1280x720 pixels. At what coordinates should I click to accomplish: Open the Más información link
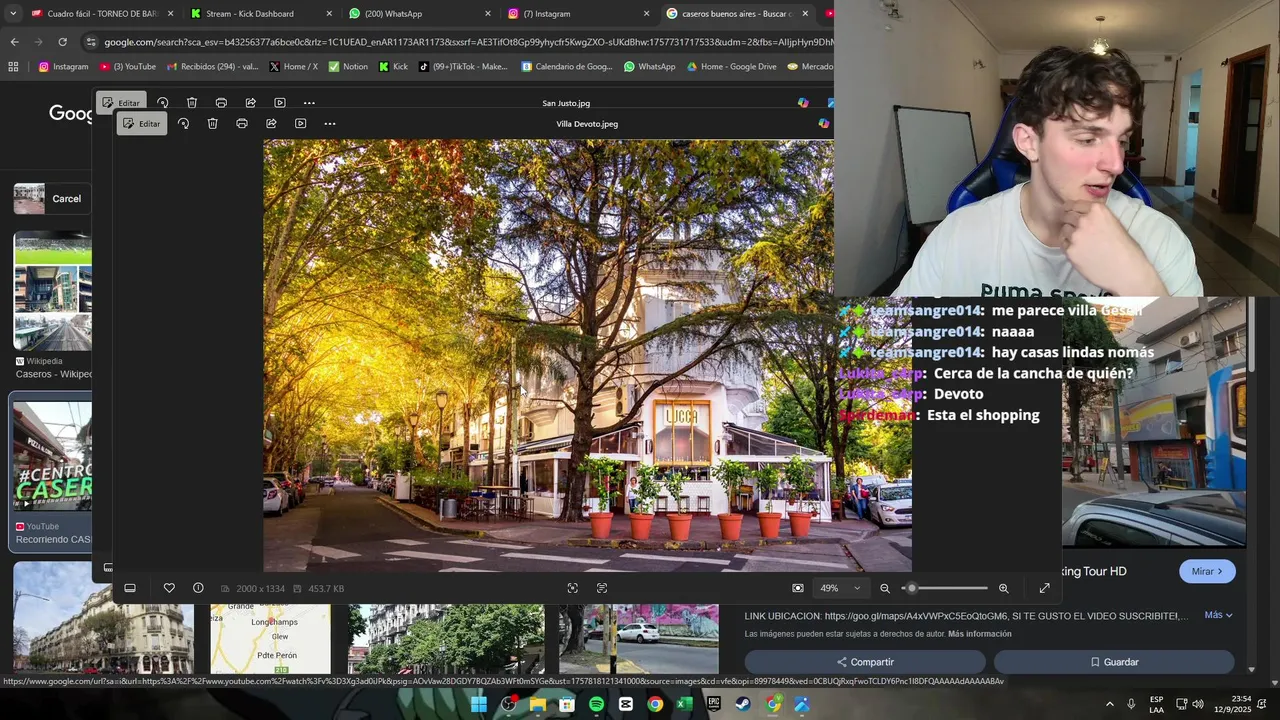(979, 634)
